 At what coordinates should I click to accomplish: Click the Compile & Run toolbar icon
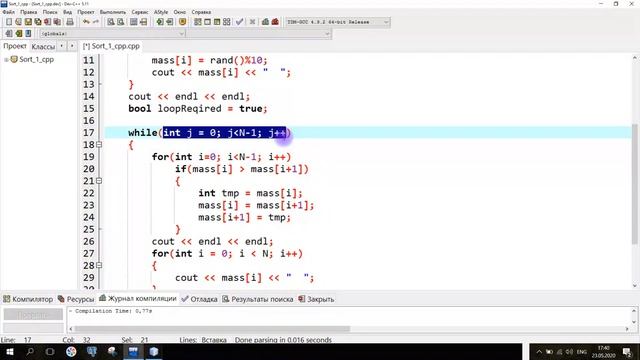point(217,22)
